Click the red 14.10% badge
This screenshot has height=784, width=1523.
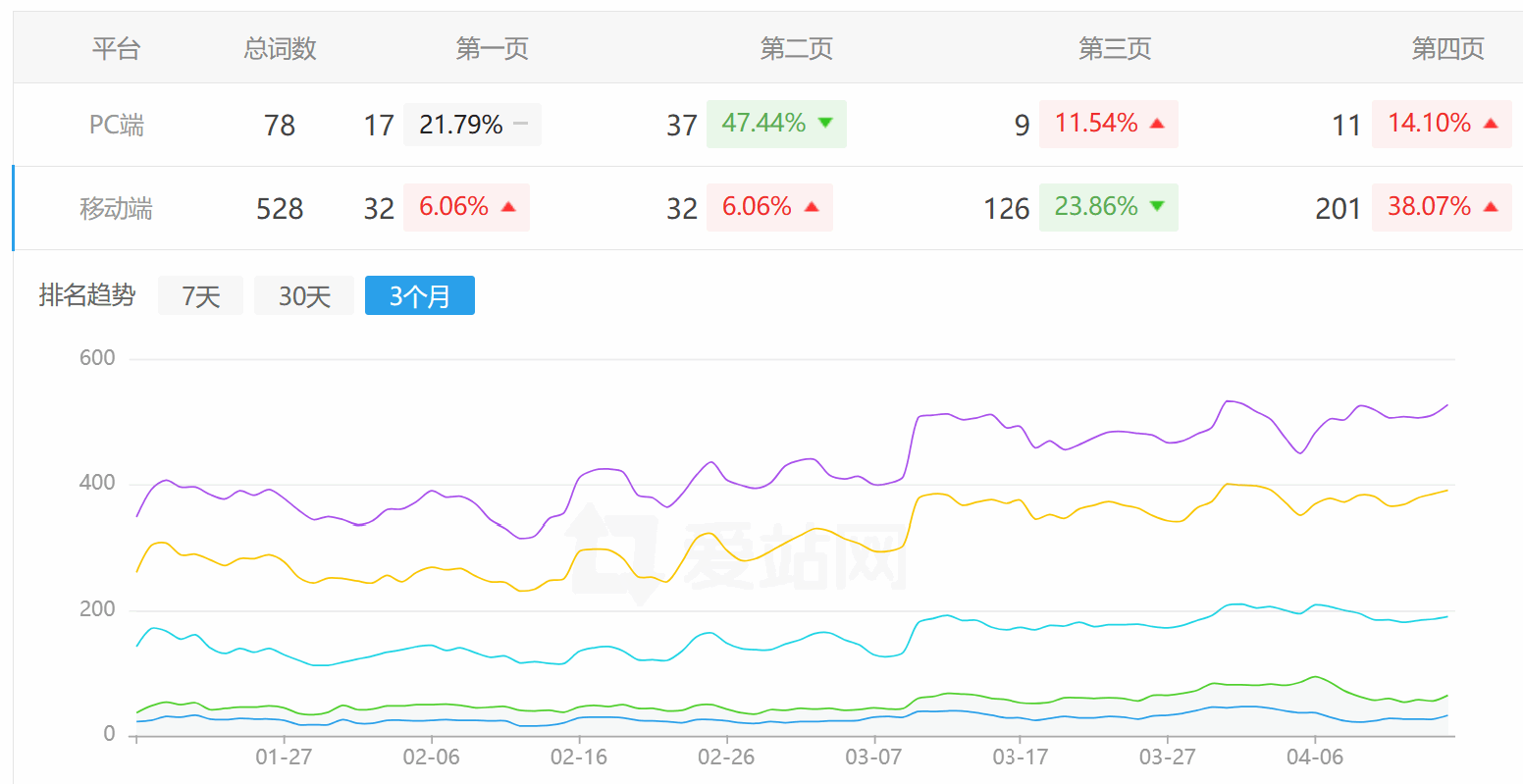(x=1442, y=124)
